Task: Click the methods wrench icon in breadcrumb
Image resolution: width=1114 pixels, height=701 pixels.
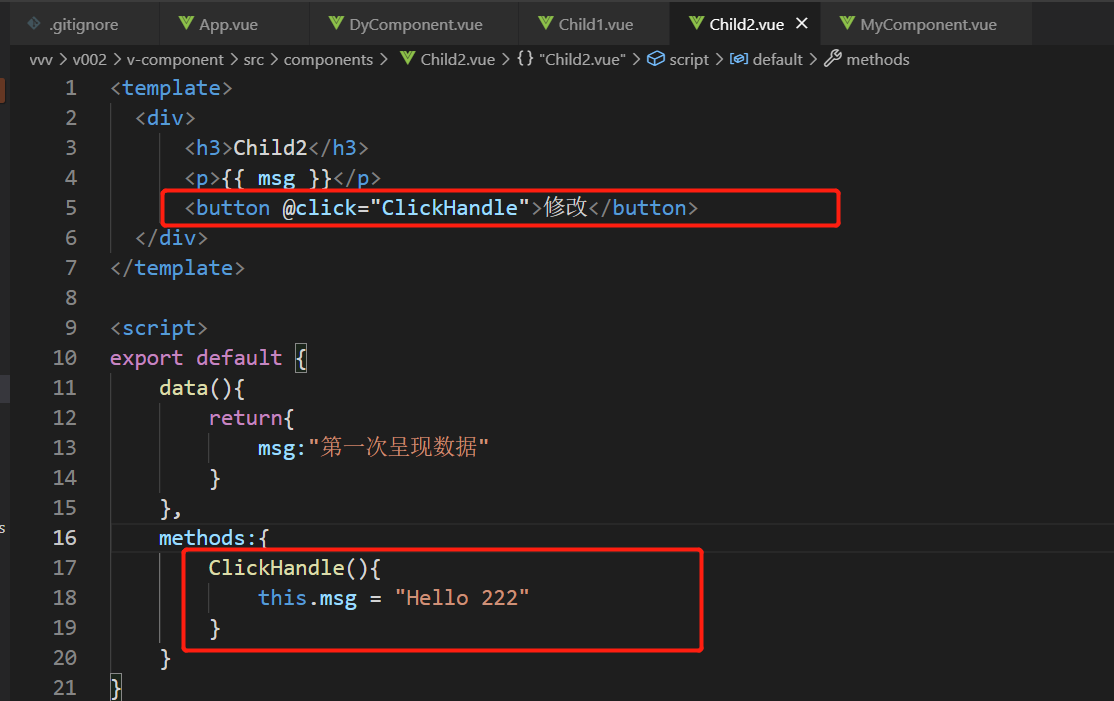Action: 833,58
